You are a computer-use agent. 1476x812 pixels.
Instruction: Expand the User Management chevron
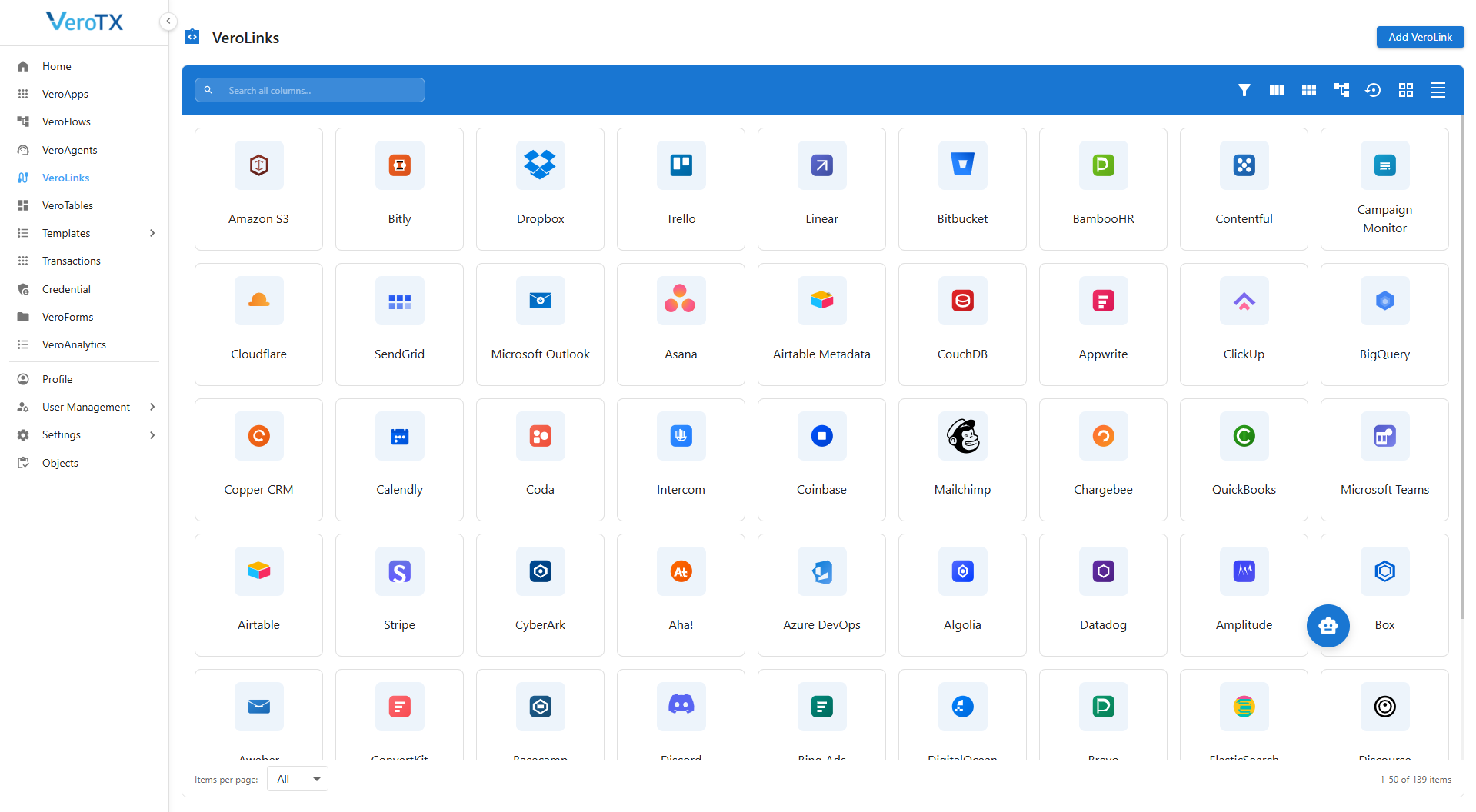tap(152, 407)
